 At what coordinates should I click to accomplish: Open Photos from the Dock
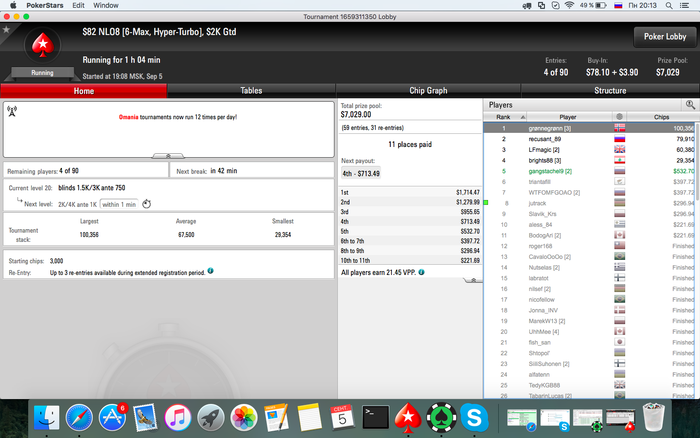click(x=244, y=418)
